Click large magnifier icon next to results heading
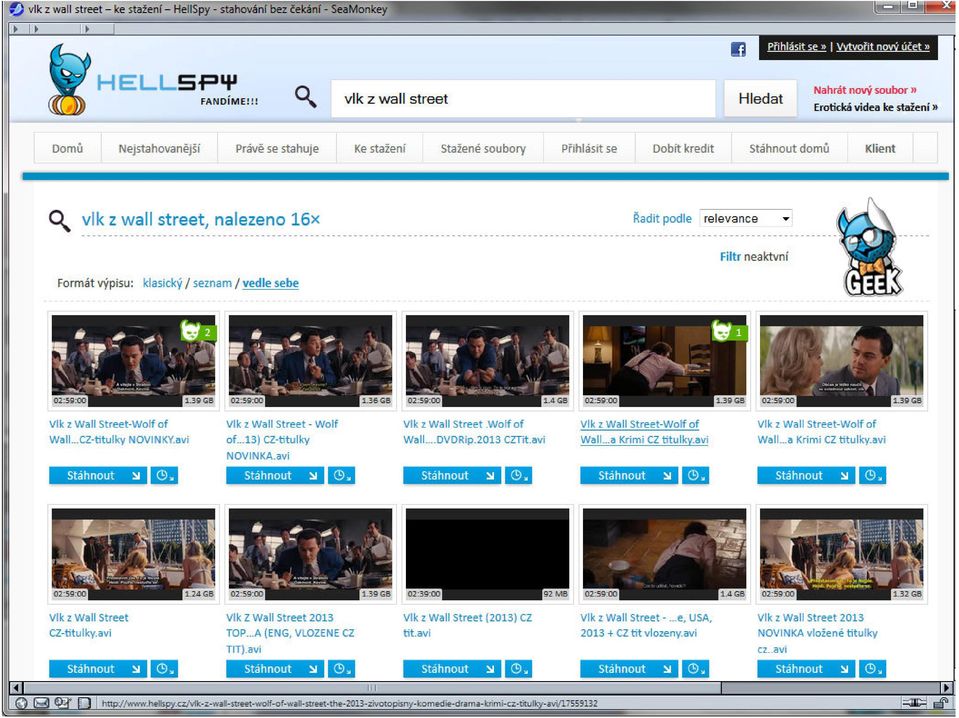The height and width of the screenshot is (718, 959). [x=59, y=220]
